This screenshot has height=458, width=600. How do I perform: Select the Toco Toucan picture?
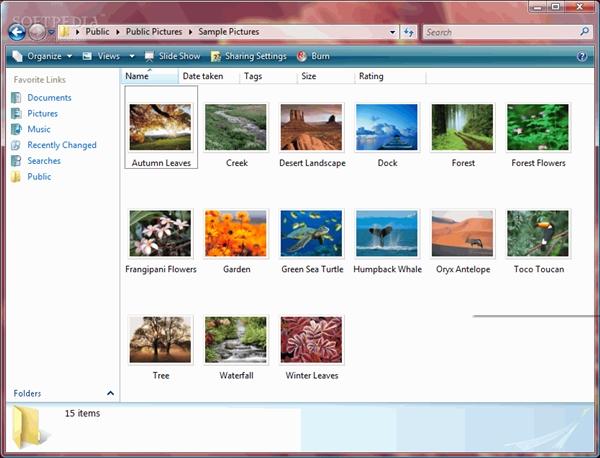[x=537, y=234]
